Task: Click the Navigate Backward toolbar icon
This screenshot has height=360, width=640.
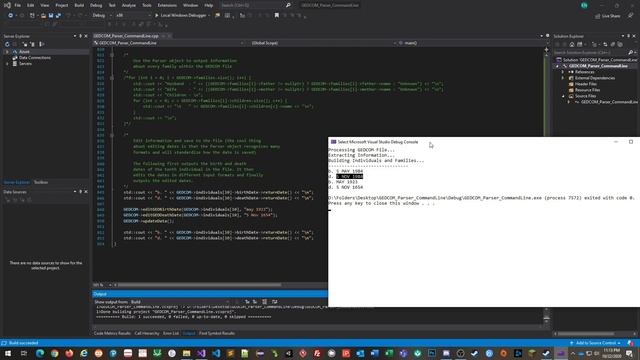Action: point(10,16)
